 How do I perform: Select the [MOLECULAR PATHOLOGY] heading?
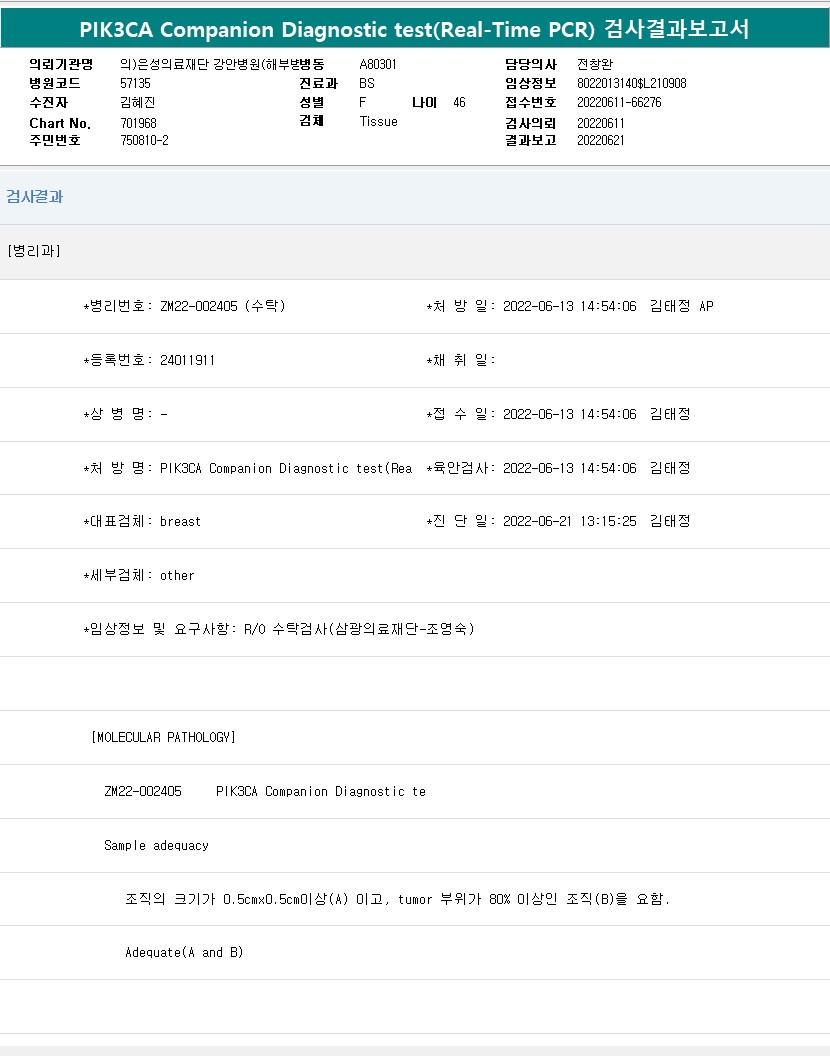[163, 737]
